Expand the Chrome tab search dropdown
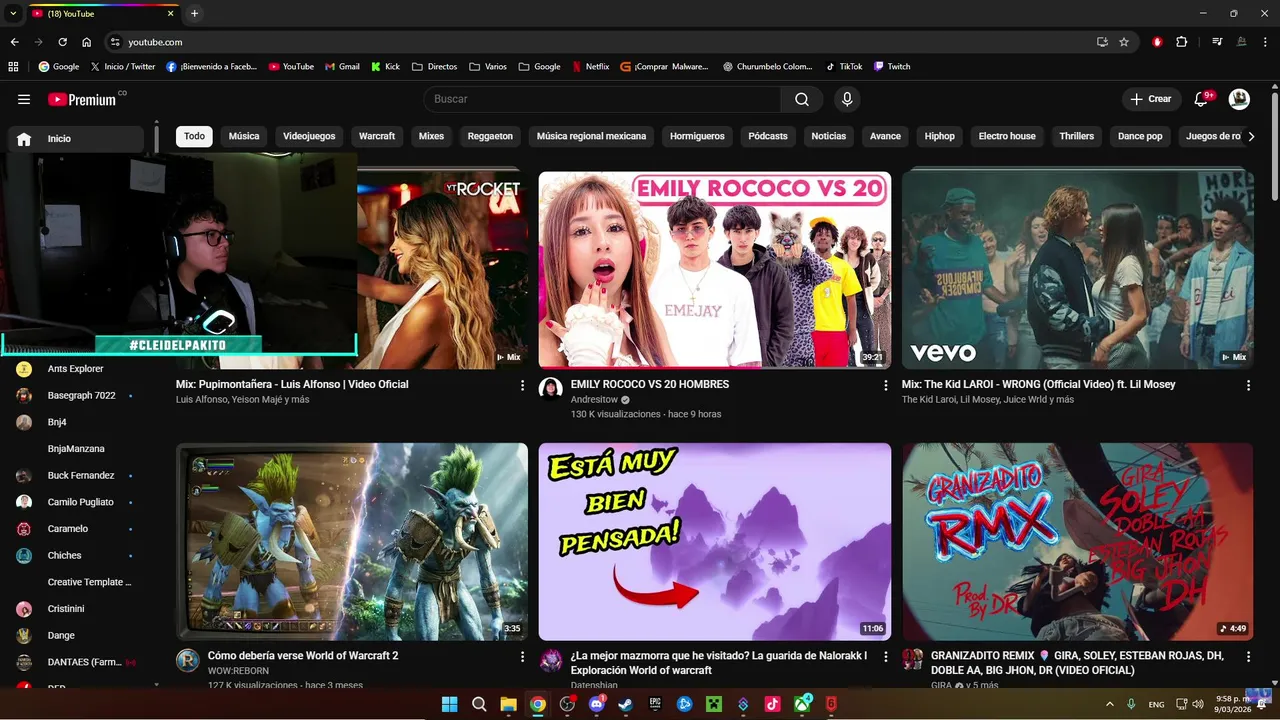1280x720 pixels. tap(13, 13)
